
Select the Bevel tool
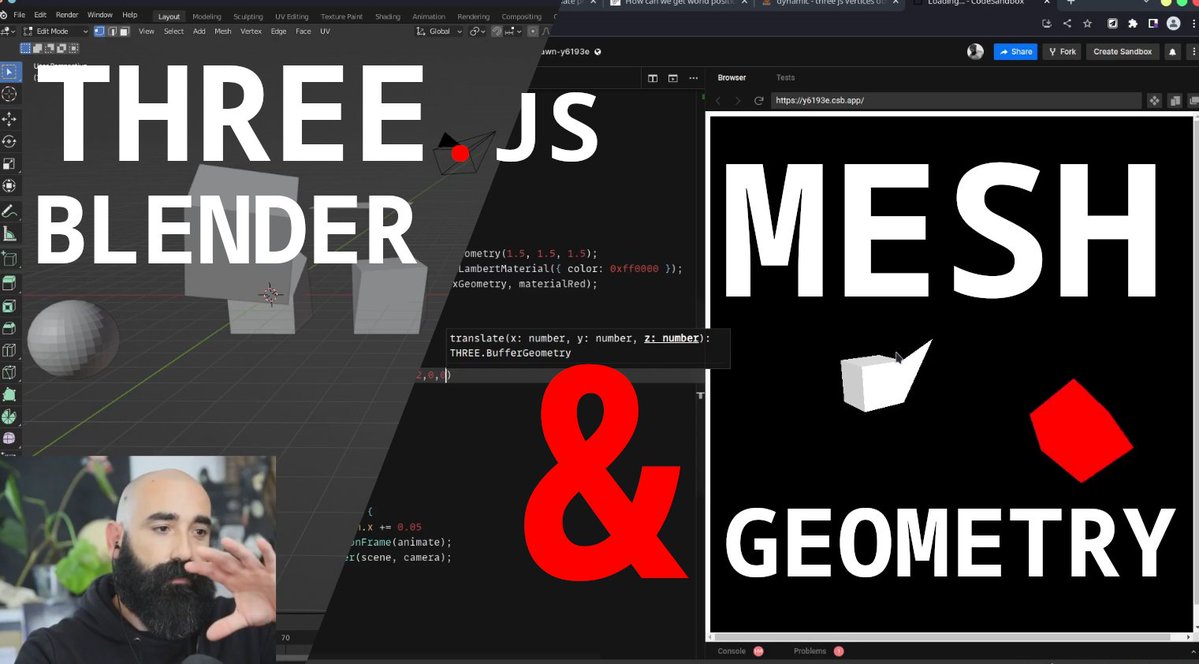pyautogui.click(x=9, y=328)
